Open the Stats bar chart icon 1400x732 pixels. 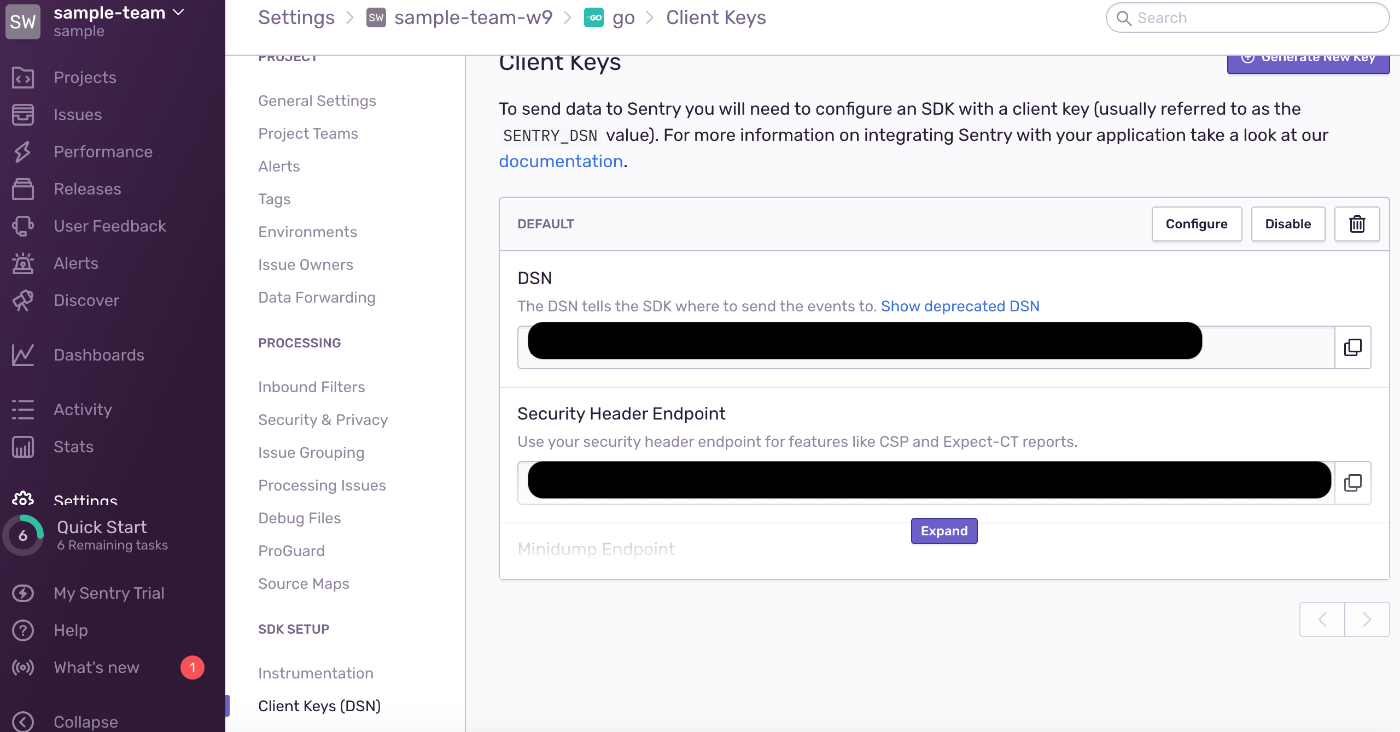click(23, 447)
